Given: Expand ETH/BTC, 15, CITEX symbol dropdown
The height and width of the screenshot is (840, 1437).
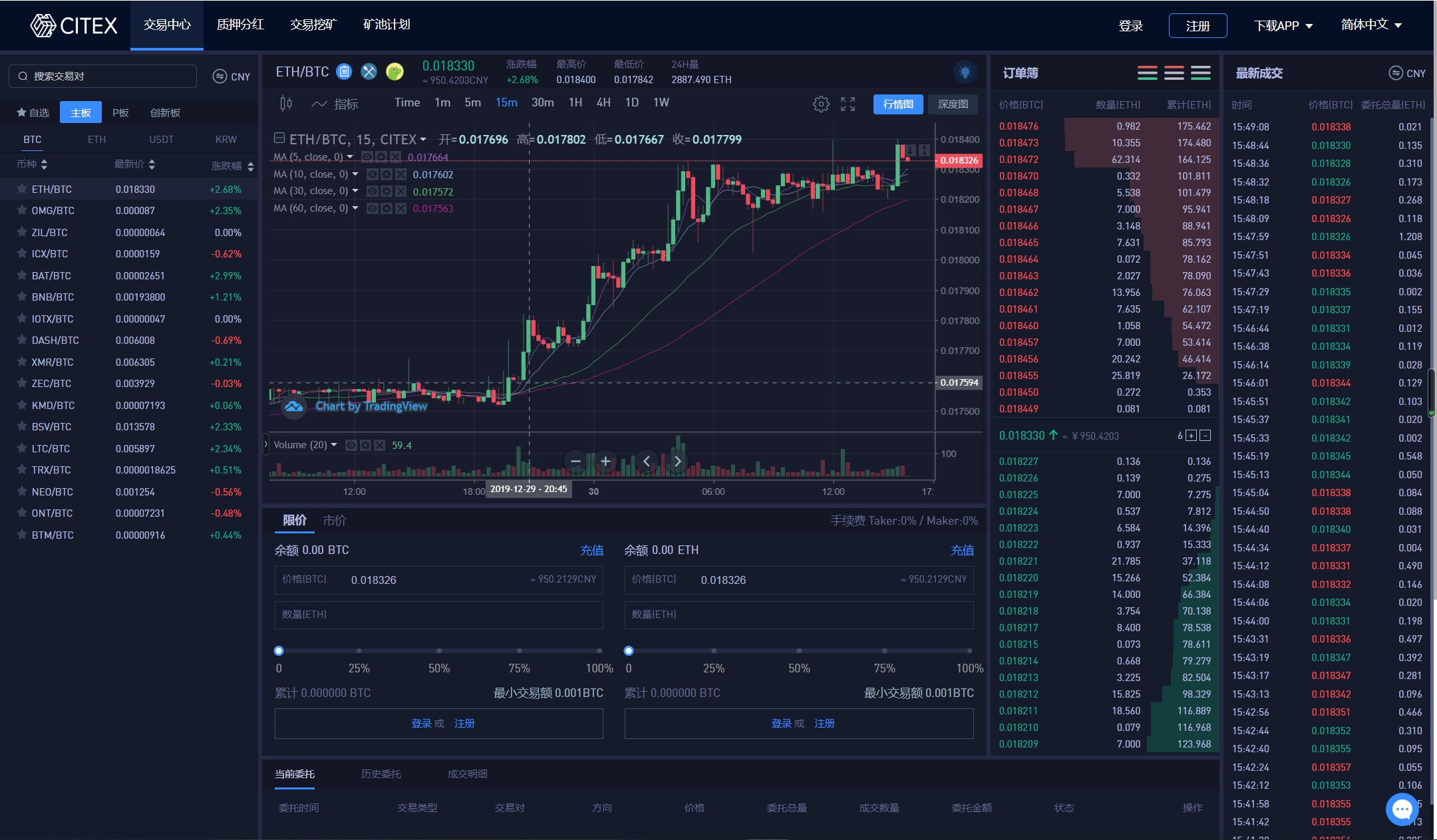Looking at the screenshot, I should pos(422,140).
